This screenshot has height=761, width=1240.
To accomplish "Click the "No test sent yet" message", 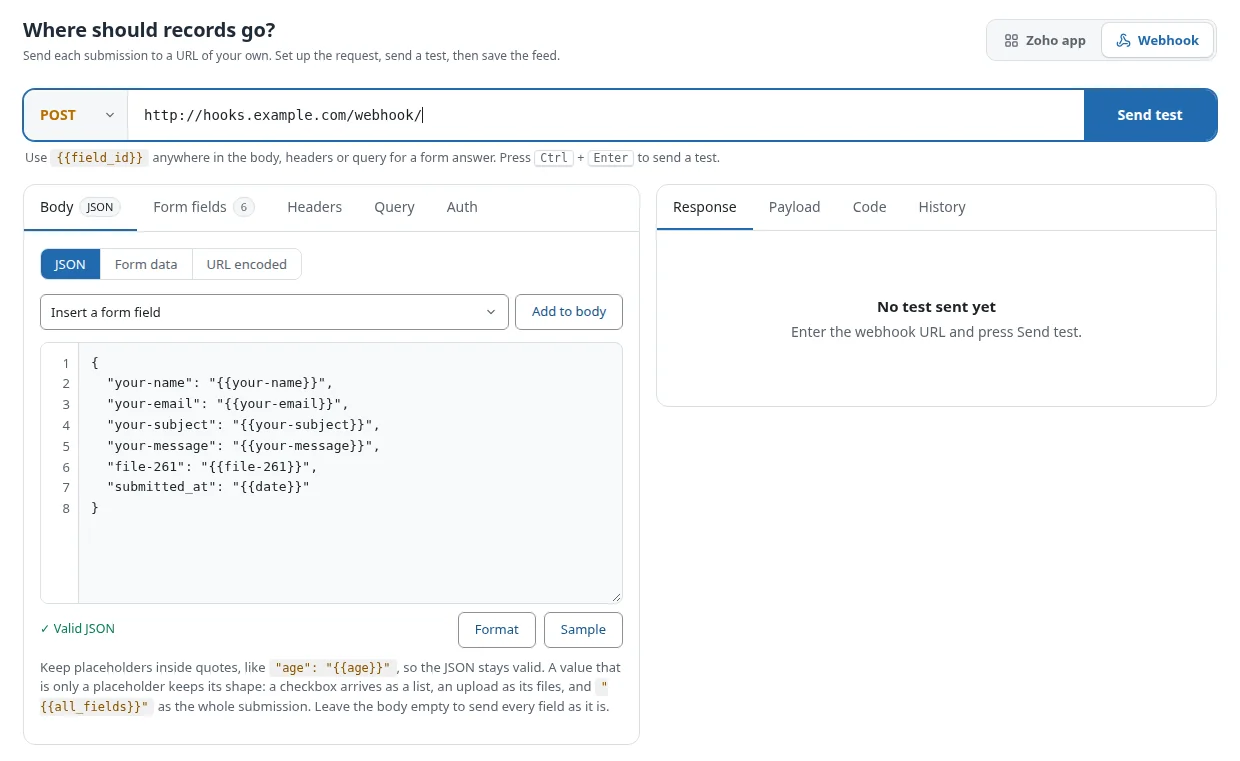I will pos(937,307).
